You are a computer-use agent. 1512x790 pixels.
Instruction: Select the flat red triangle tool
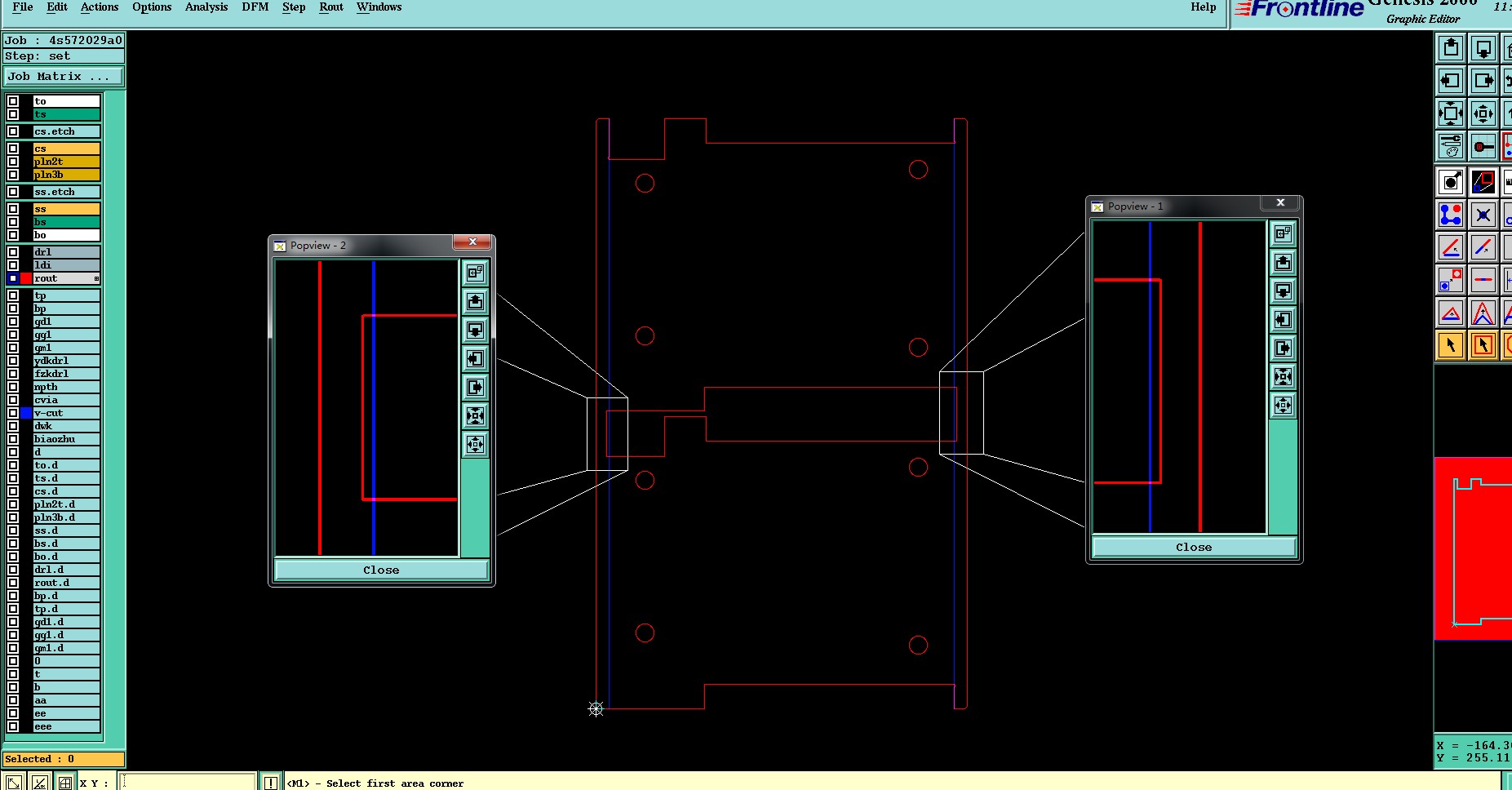click(x=1451, y=313)
